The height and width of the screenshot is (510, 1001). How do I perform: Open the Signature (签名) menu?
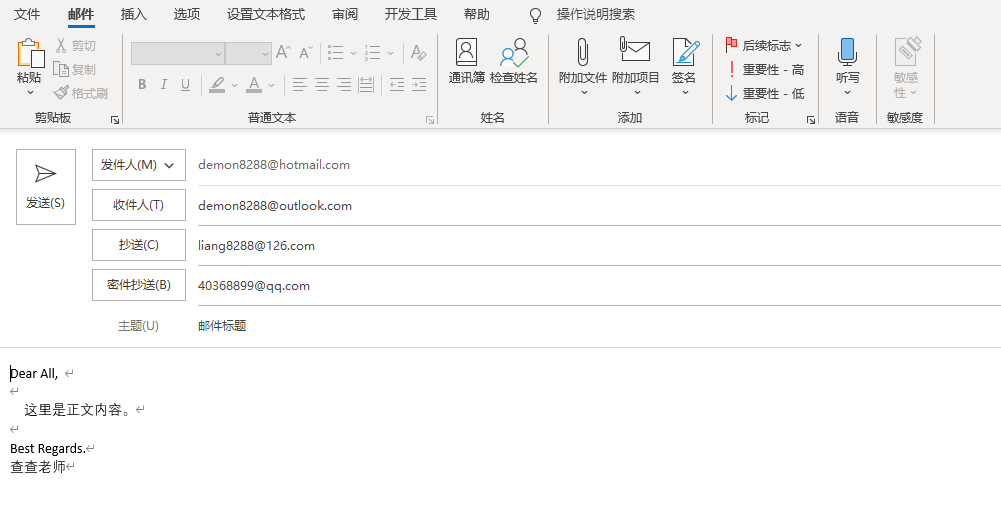click(x=684, y=66)
